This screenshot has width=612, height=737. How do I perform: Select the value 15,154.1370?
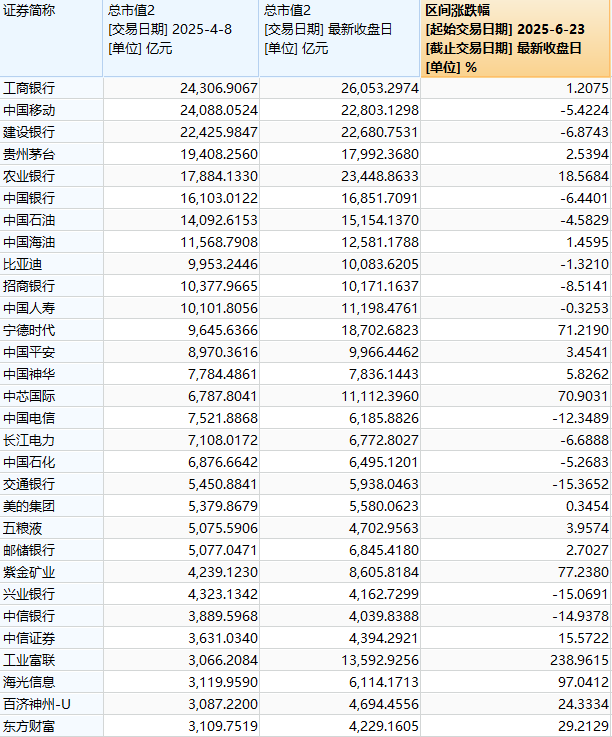point(380,220)
